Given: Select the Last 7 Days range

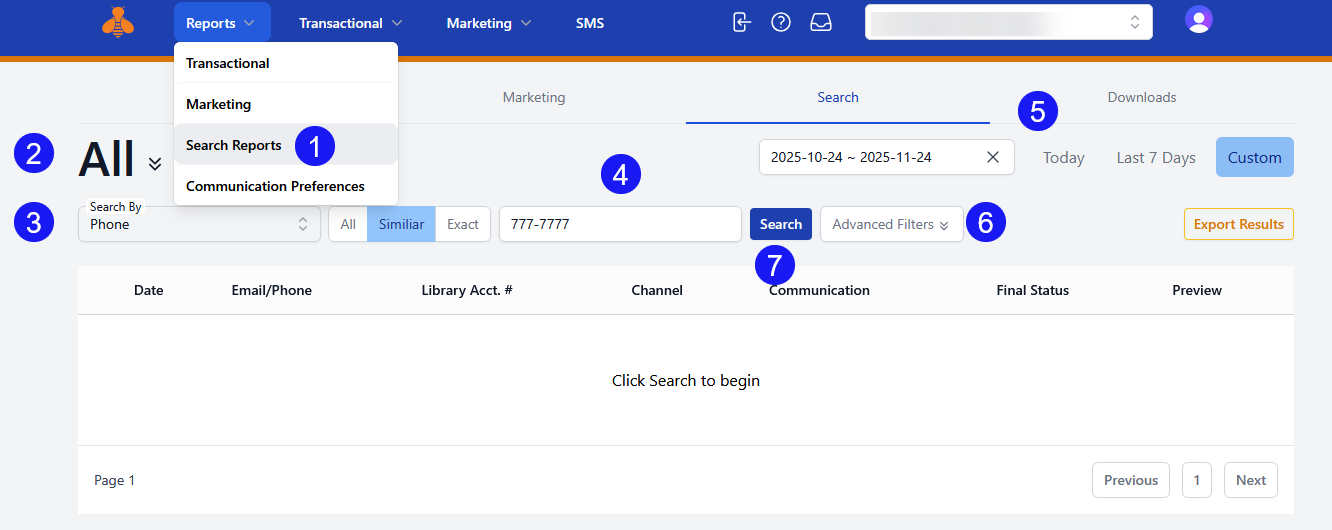Looking at the screenshot, I should click(x=1155, y=157).
